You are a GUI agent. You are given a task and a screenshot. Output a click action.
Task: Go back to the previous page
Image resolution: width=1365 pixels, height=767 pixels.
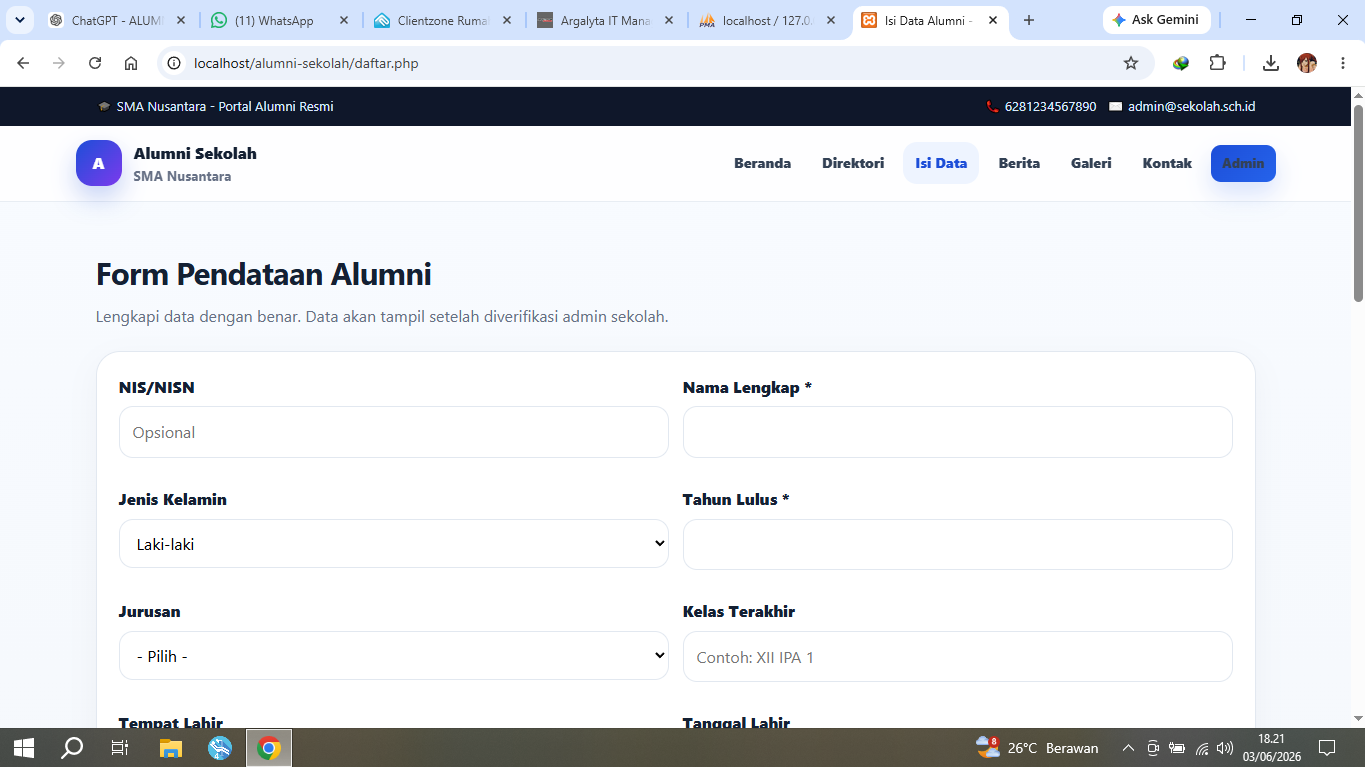23,63
